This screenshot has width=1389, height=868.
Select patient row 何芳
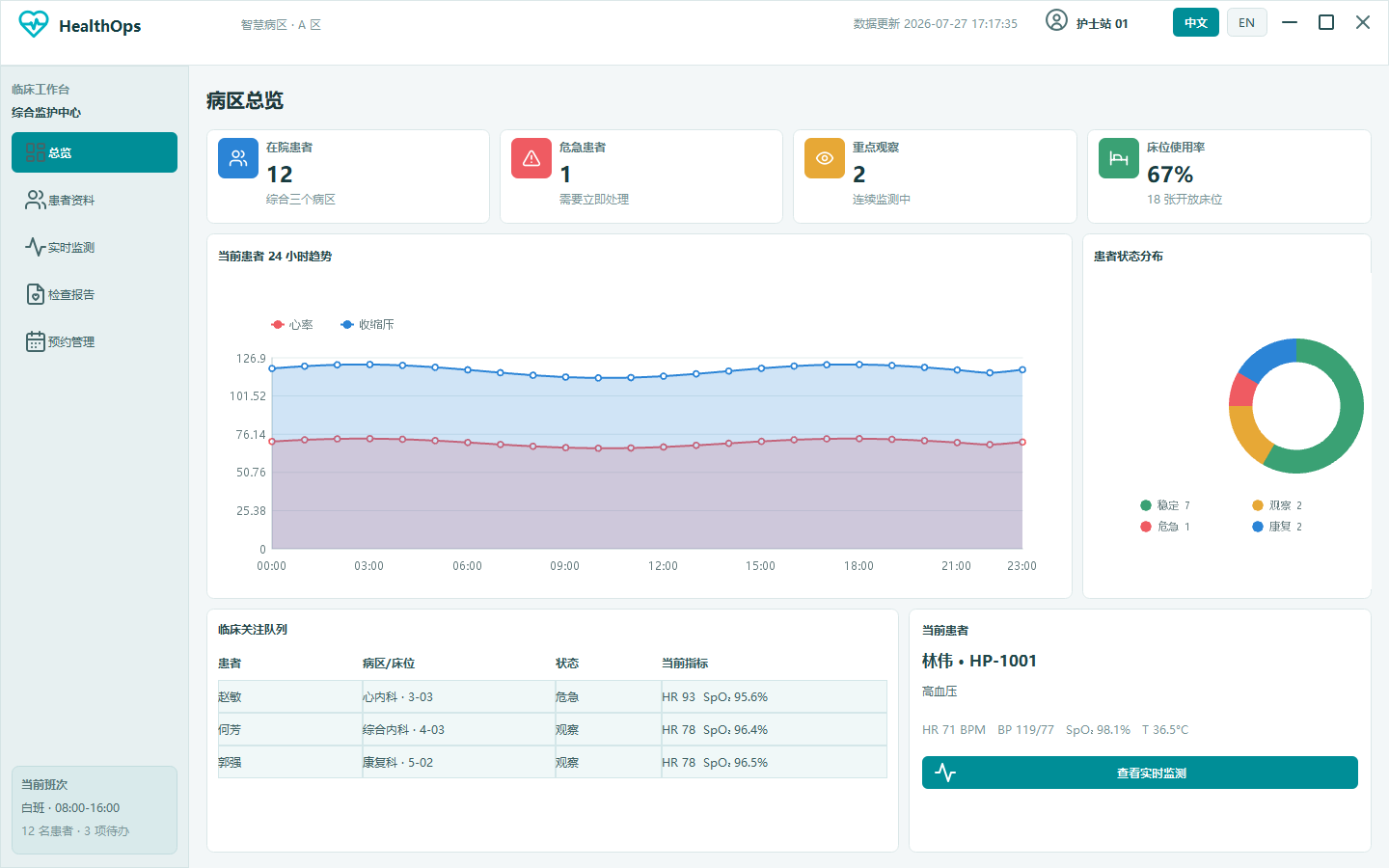[x=552, y=729]
